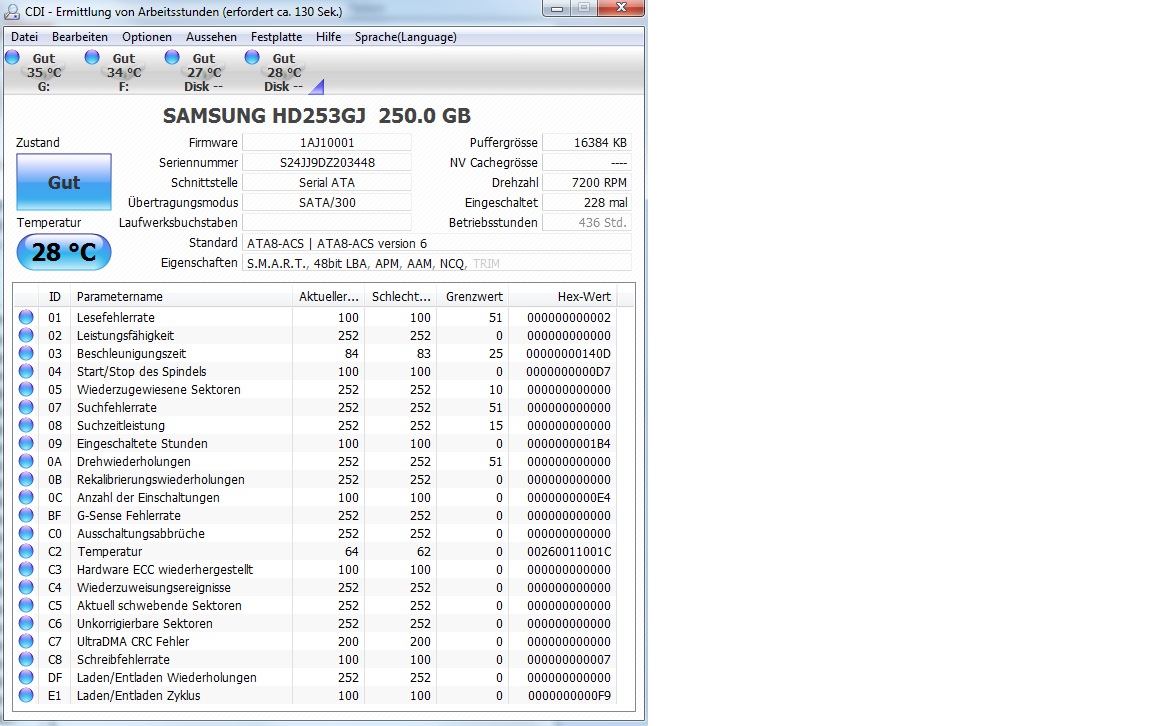Click status icon of G-Sense Fehlerrate row
Image resolution: width=1152 pixels, height=726 pixels.
[26, 515]
